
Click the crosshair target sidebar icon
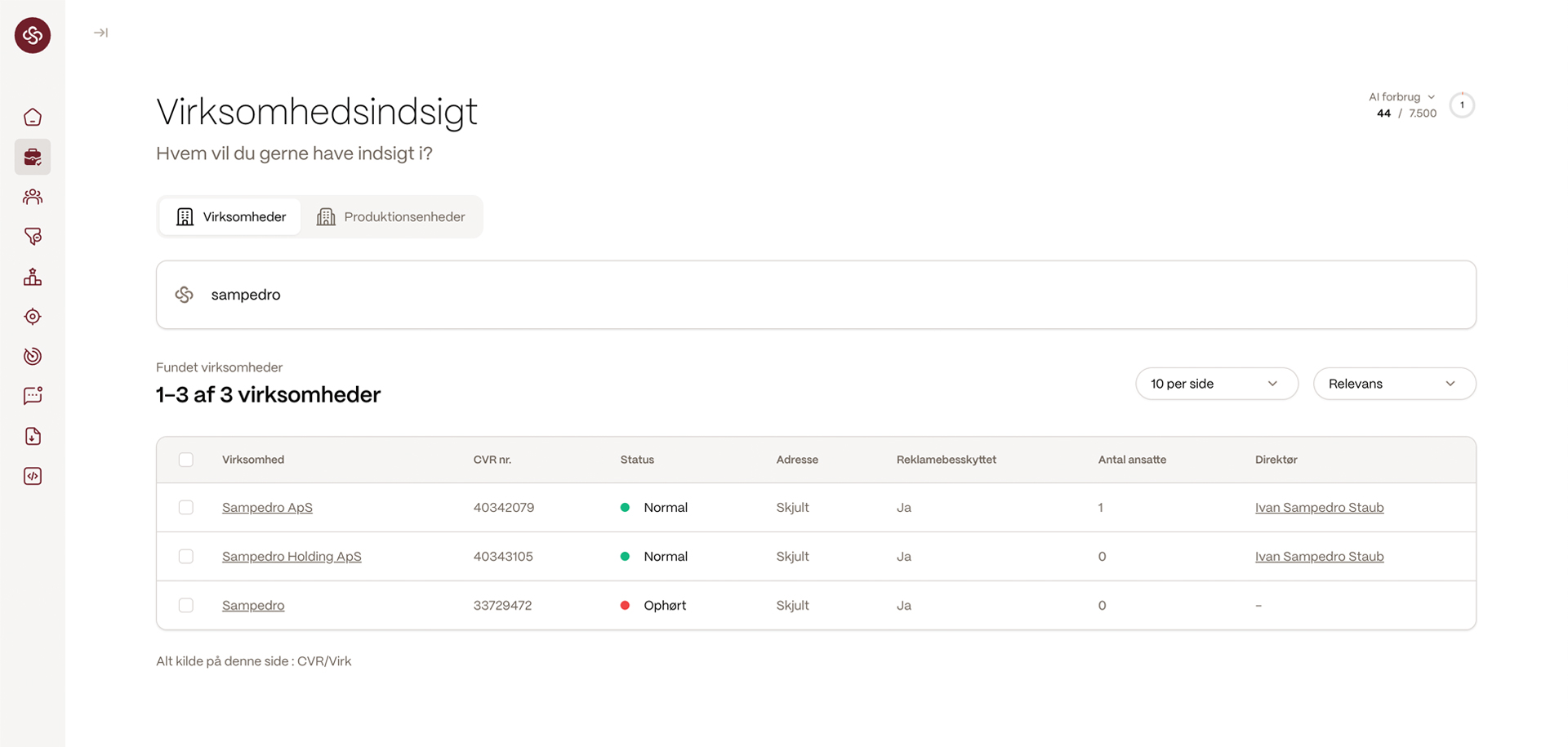pos(33,317)
